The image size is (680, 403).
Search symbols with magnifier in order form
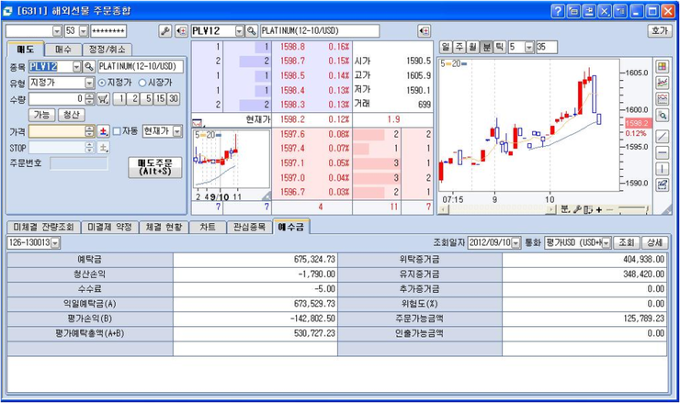click(89, 67)
